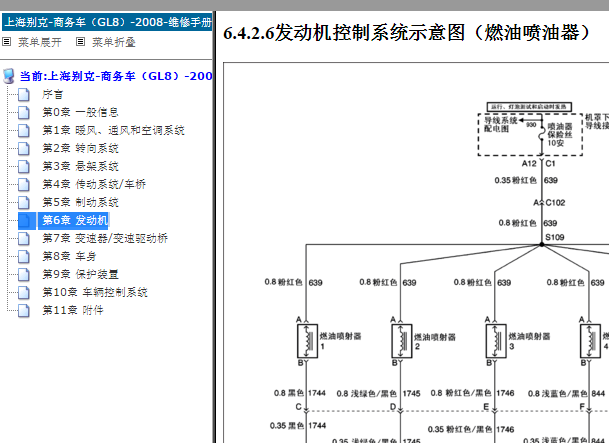Viewport: 609px width, 443px height.
Task: Click the page icon beside 第3章 悬架系统
Action: 24,167
